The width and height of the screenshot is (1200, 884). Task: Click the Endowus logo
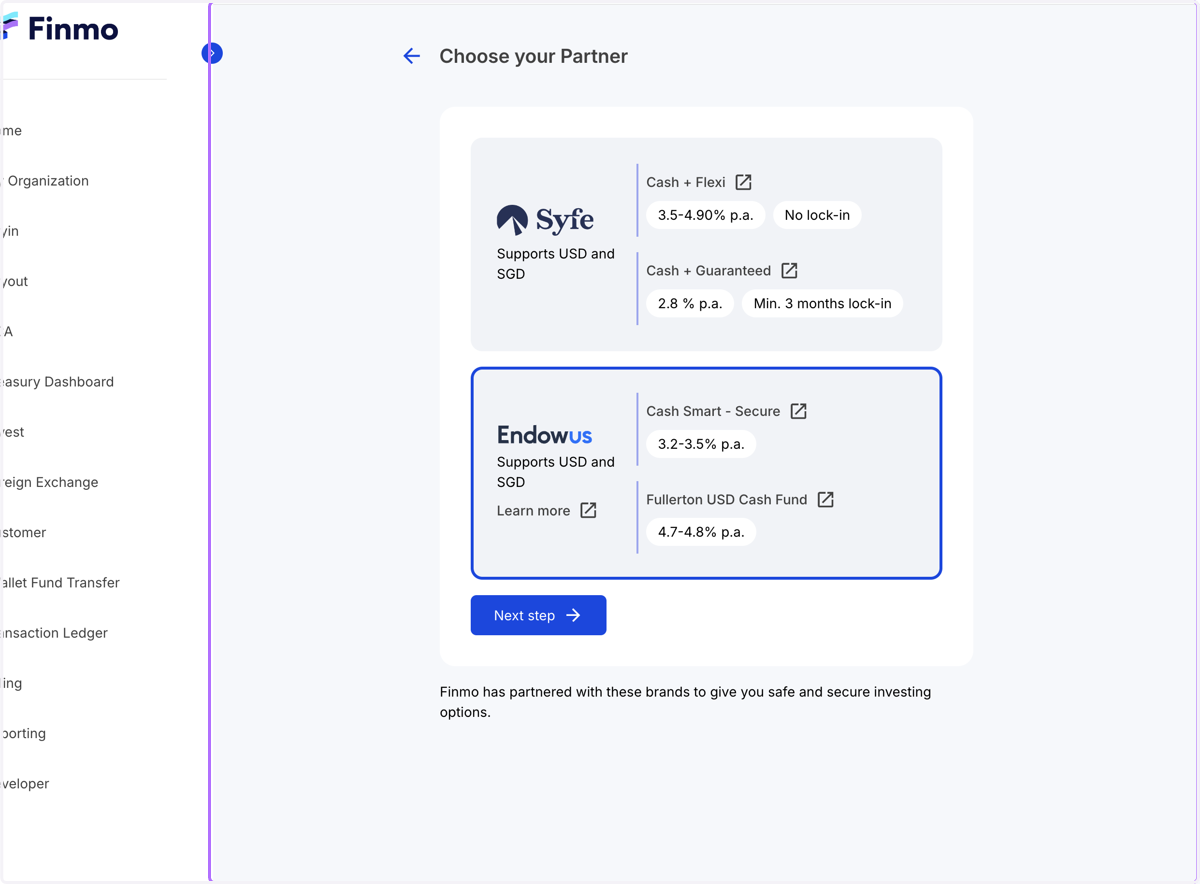point(545,435)
